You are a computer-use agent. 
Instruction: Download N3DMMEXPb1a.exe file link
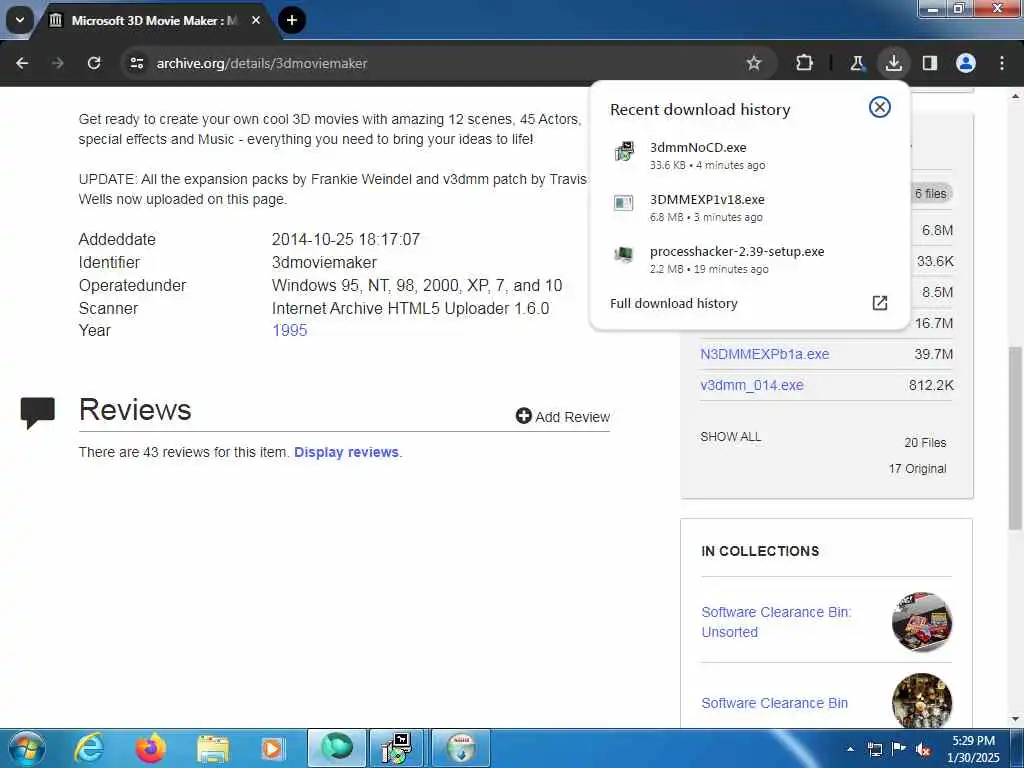[x=765, y=354]
